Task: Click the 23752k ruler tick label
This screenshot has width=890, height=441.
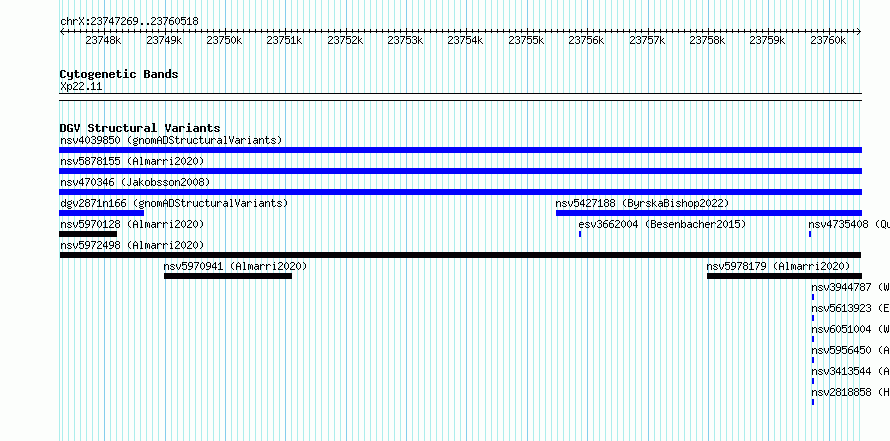Action: click(x=345, y=40)
